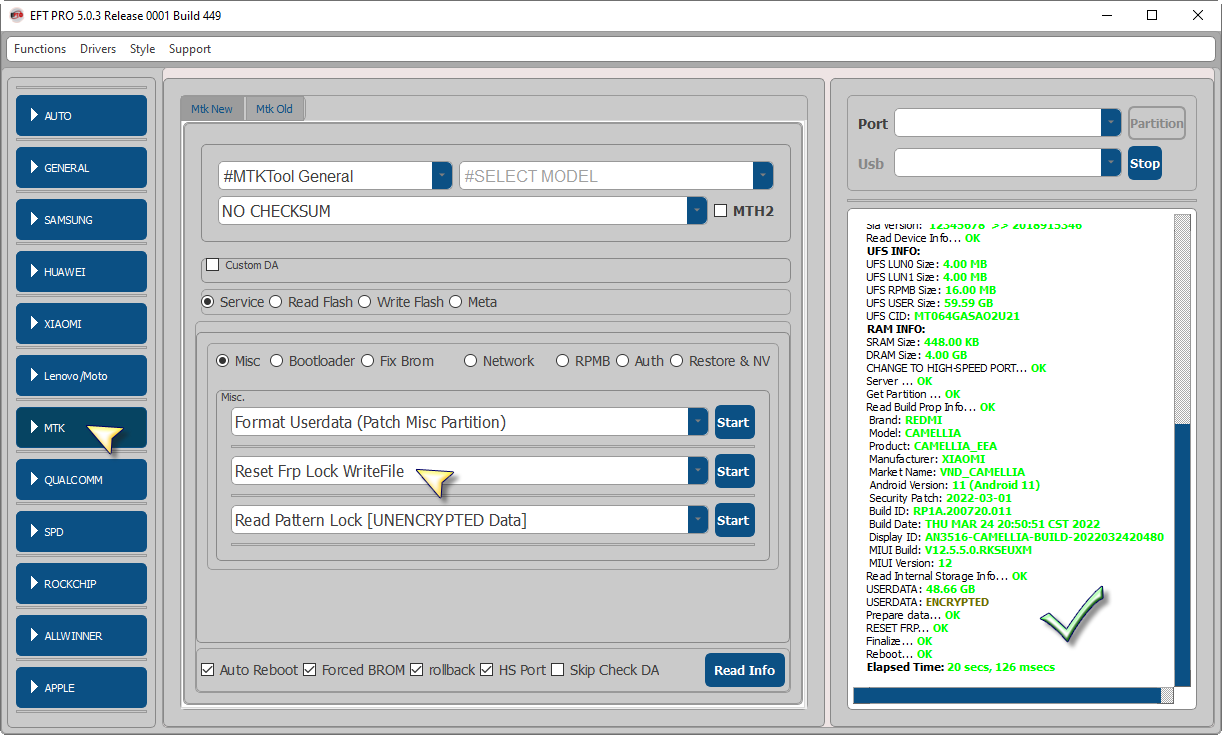Click the EFT PRO app icon in title bar

pos(16,16)
